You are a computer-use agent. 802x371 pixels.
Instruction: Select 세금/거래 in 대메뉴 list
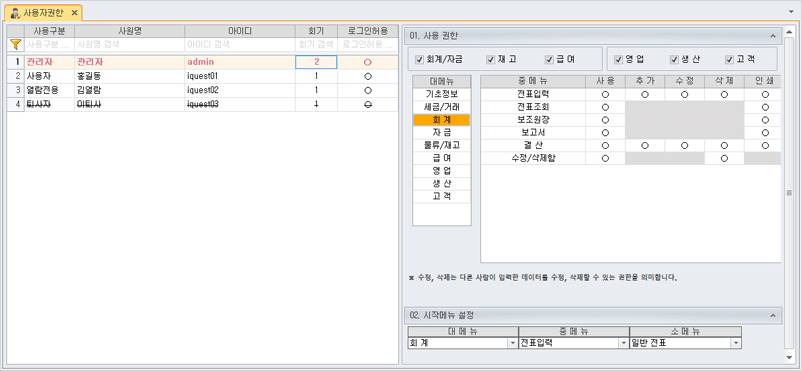442,107
